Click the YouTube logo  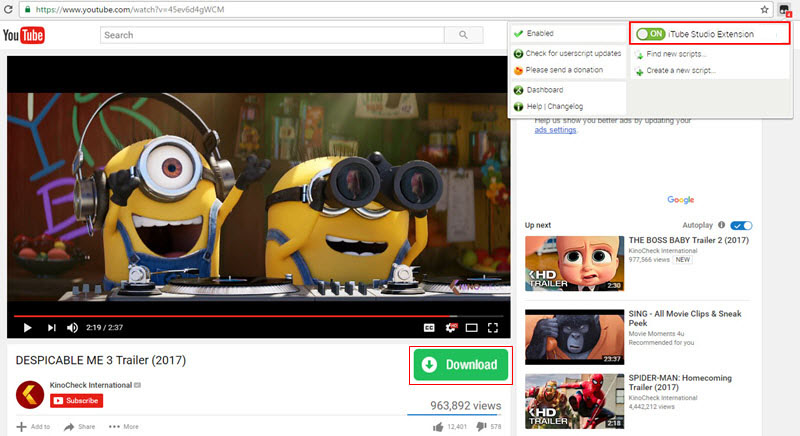coord(23,35)
